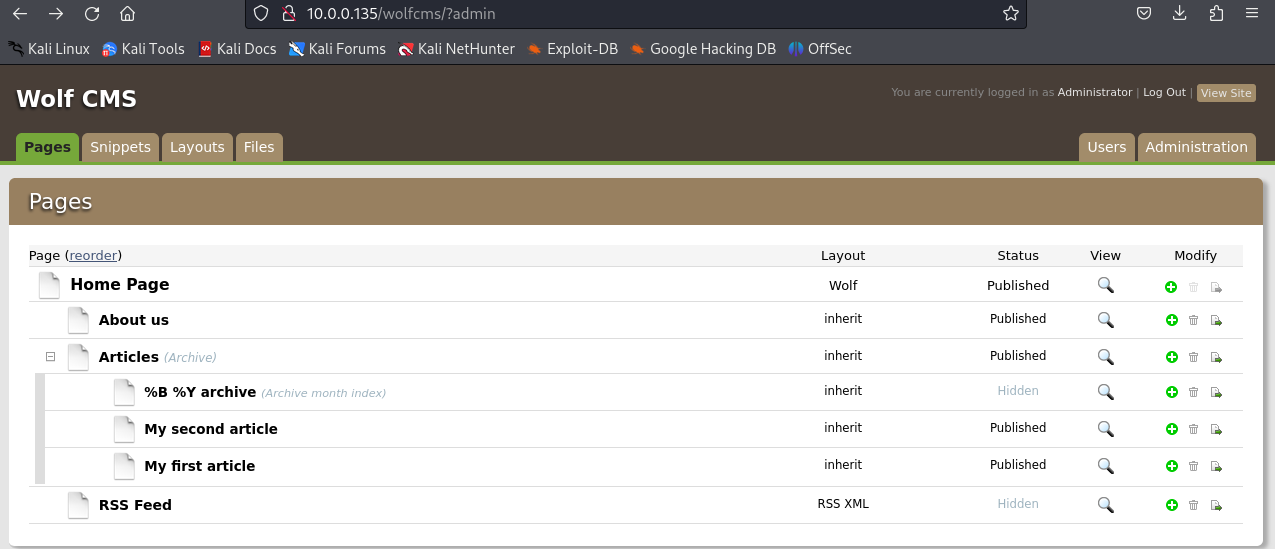Open the browser downloads panel
This screenshot has width=1275, height=549.
point(1180,14)
